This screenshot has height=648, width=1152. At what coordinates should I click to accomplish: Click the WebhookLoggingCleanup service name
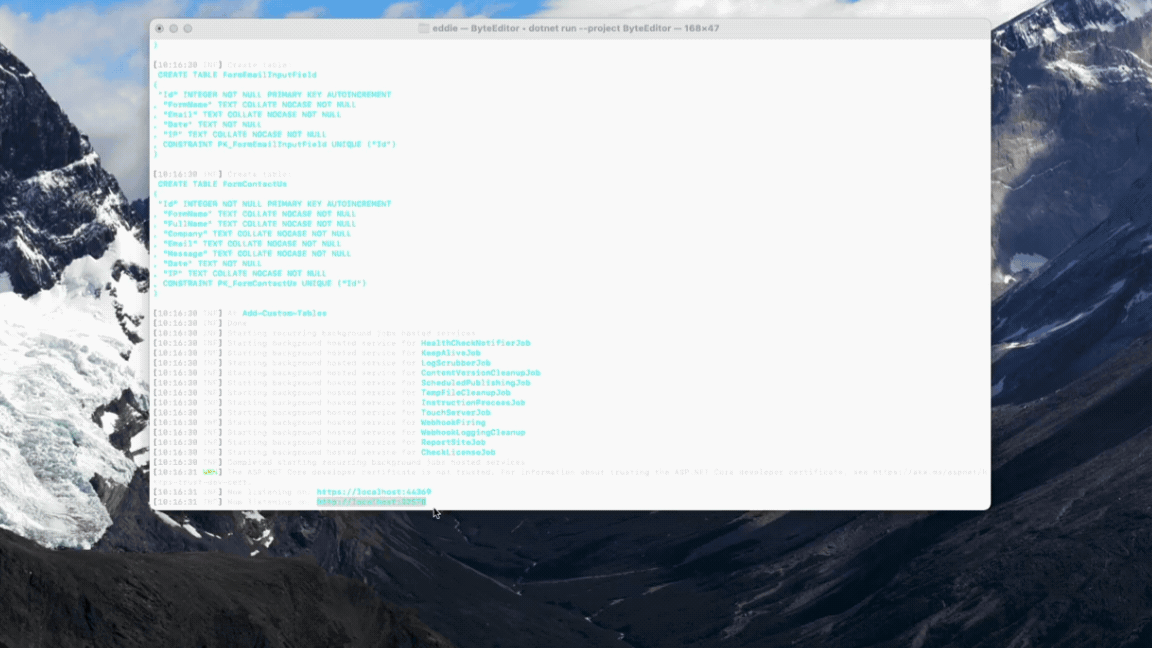point(472,433)
